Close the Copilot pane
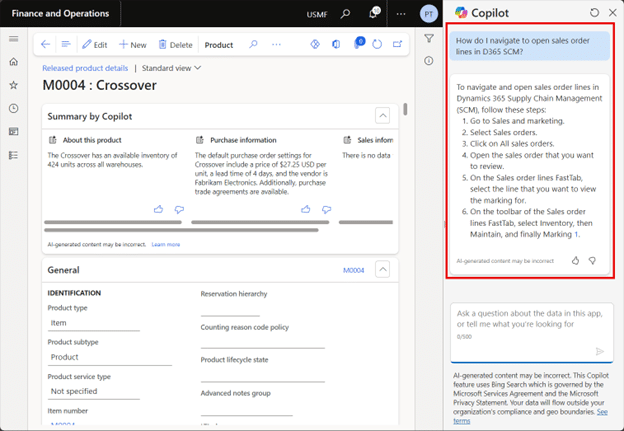This screenshot has width=624, height=431. coord(613,13)
